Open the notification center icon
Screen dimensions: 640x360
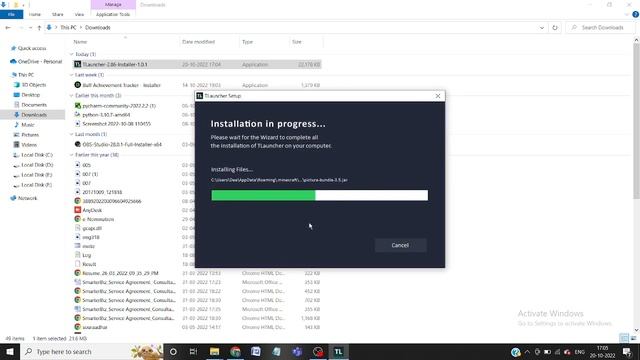627,352
